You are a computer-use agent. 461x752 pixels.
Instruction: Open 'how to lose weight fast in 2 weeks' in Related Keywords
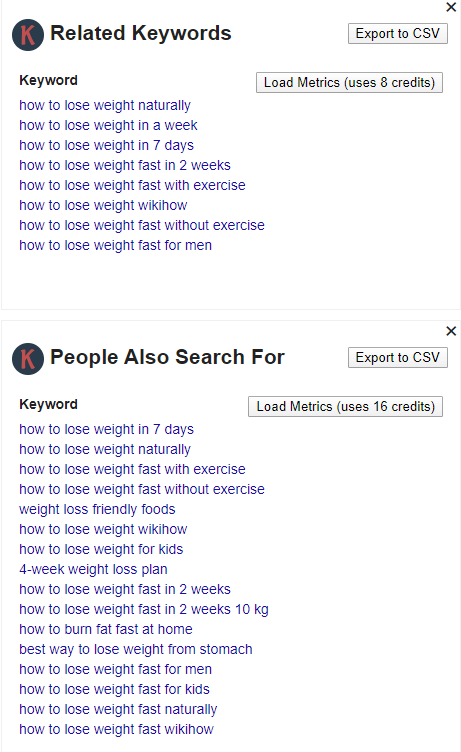coord(125,165)
